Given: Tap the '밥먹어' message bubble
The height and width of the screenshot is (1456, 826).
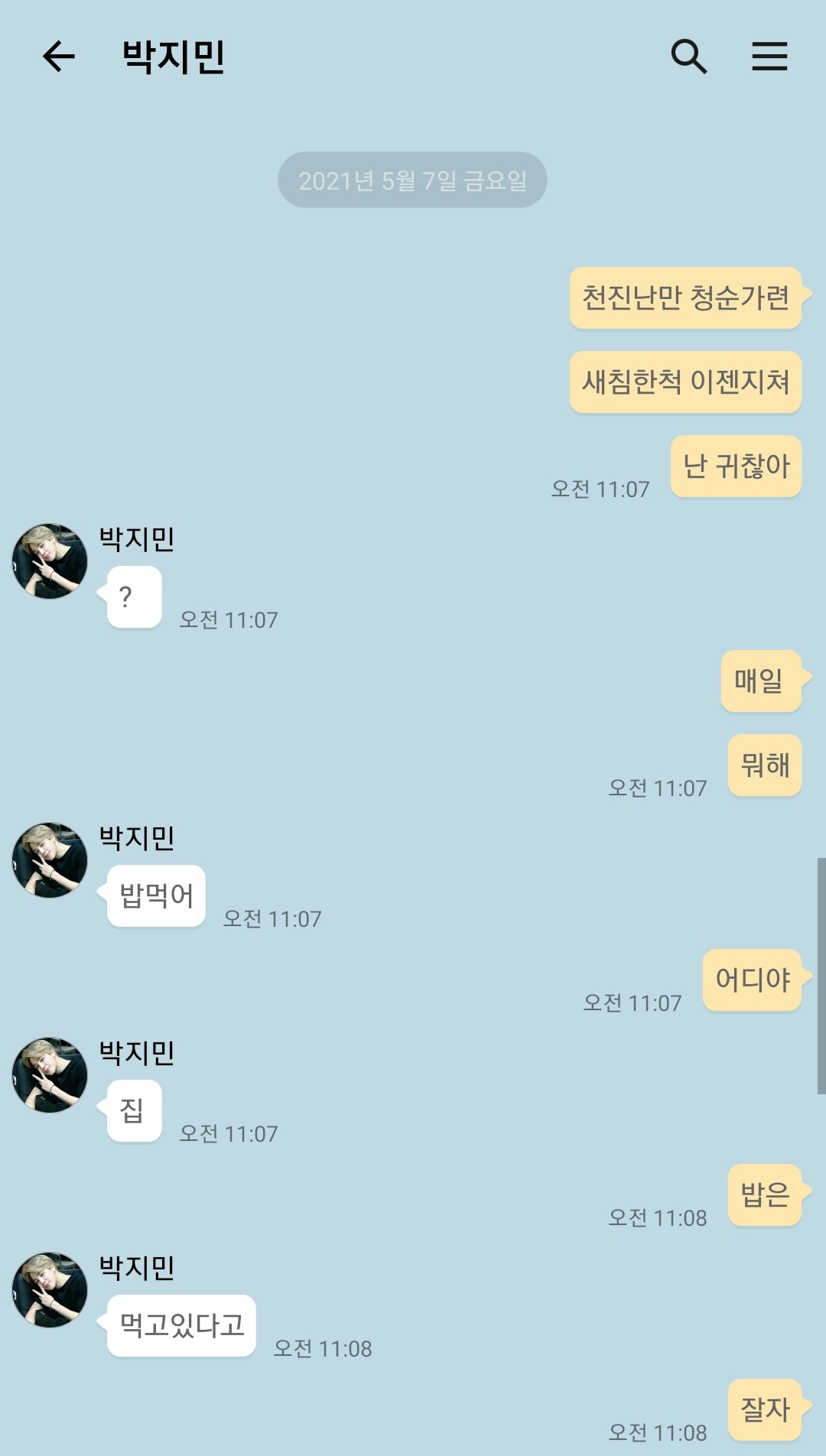Looking at the screenshot, I should click(156, 896).
